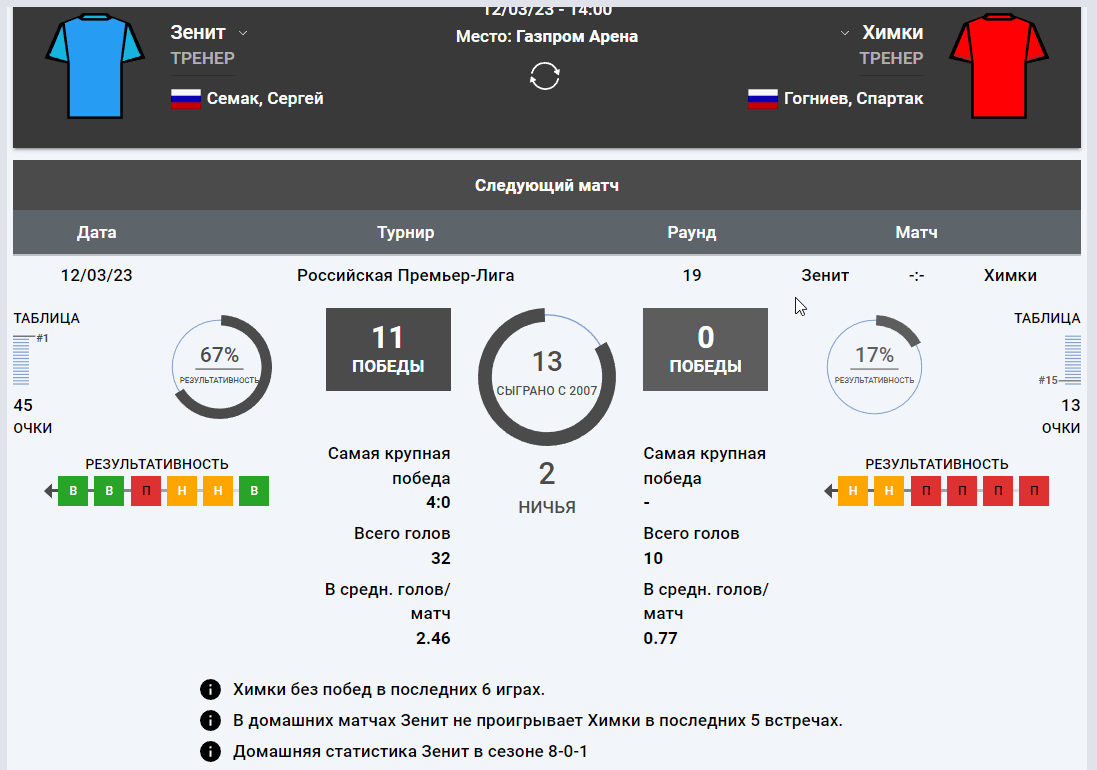Click the Russian flag beside Гогниев, Спартак

[763, 99]
